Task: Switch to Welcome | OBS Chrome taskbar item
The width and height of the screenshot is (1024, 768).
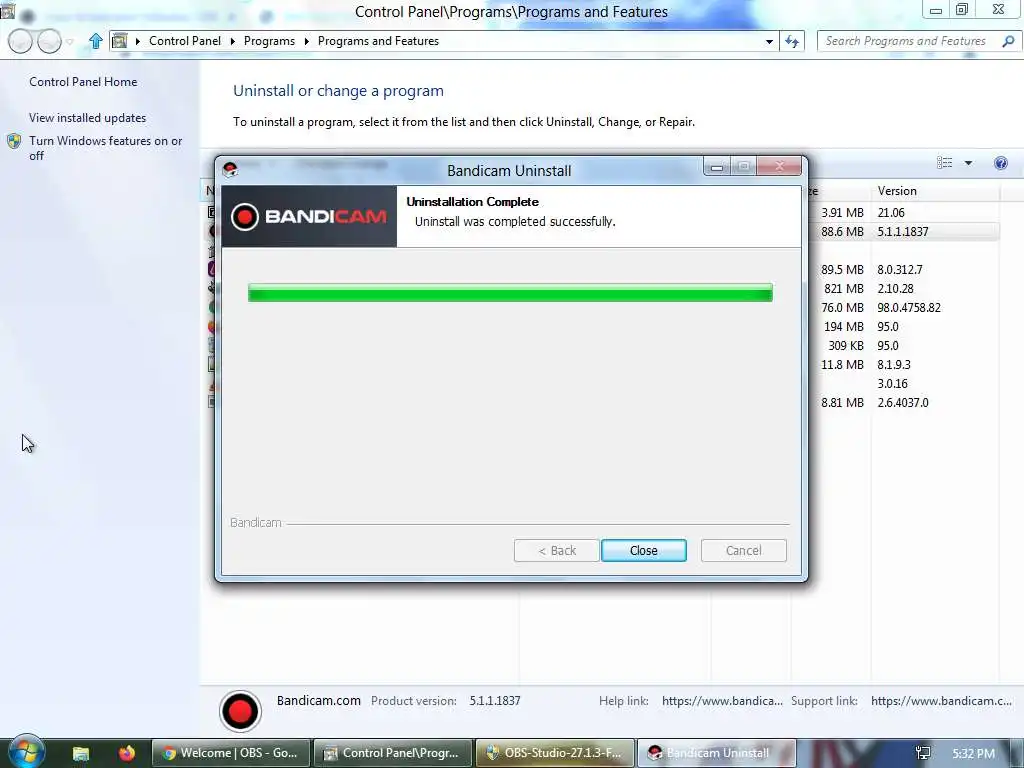Action: tap(231, 753)
